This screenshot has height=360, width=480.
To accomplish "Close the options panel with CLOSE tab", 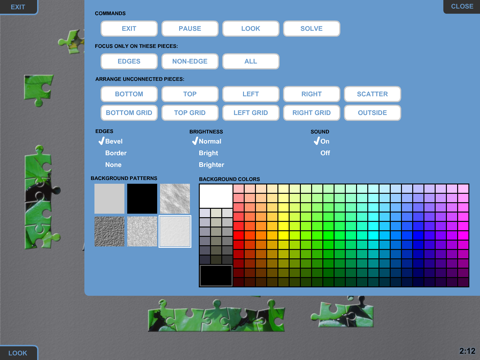I will coord(462,7).
